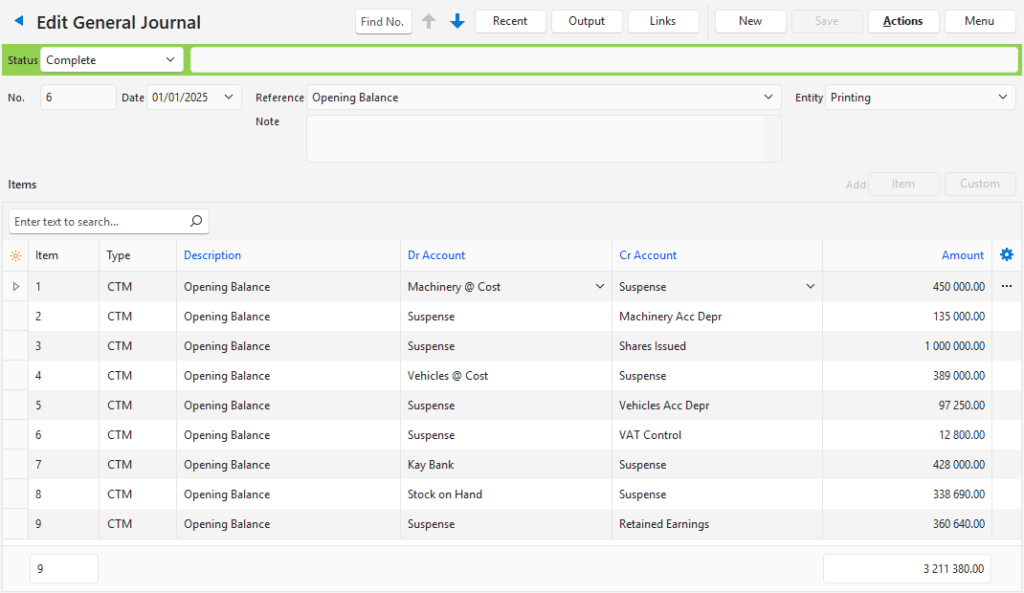Click the sun icon in grid header
The image size is (1024, 593).
point(15,256)
